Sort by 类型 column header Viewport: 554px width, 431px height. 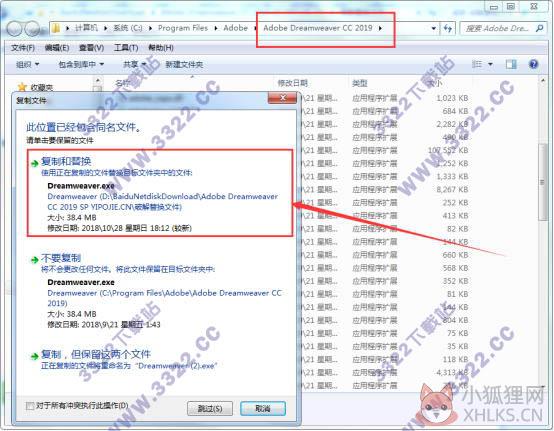(360, 83)
